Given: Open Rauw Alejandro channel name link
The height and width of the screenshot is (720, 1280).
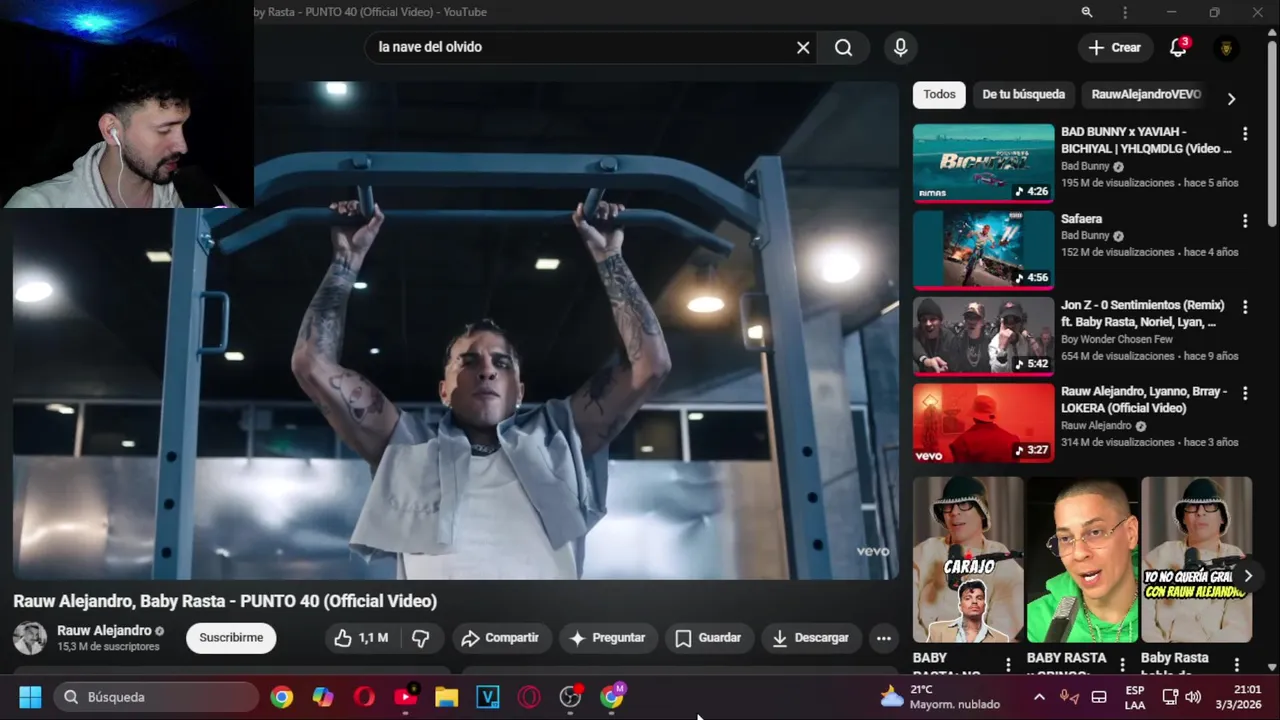Looking at the screenshot, I should pos(104,631).
